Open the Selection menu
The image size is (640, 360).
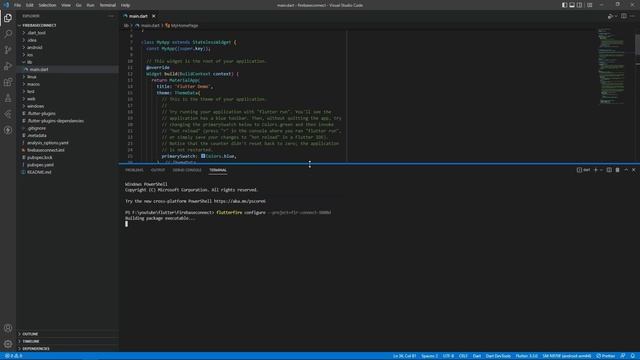(x=47, y=5)
